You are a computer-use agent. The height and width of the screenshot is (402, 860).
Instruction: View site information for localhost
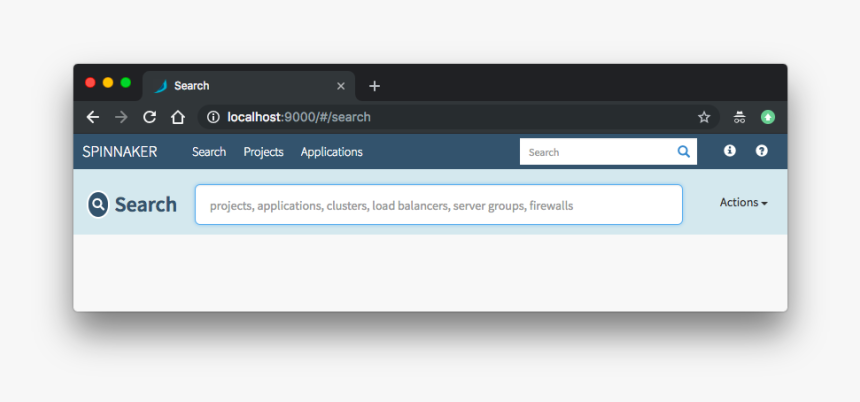[212, 117]
